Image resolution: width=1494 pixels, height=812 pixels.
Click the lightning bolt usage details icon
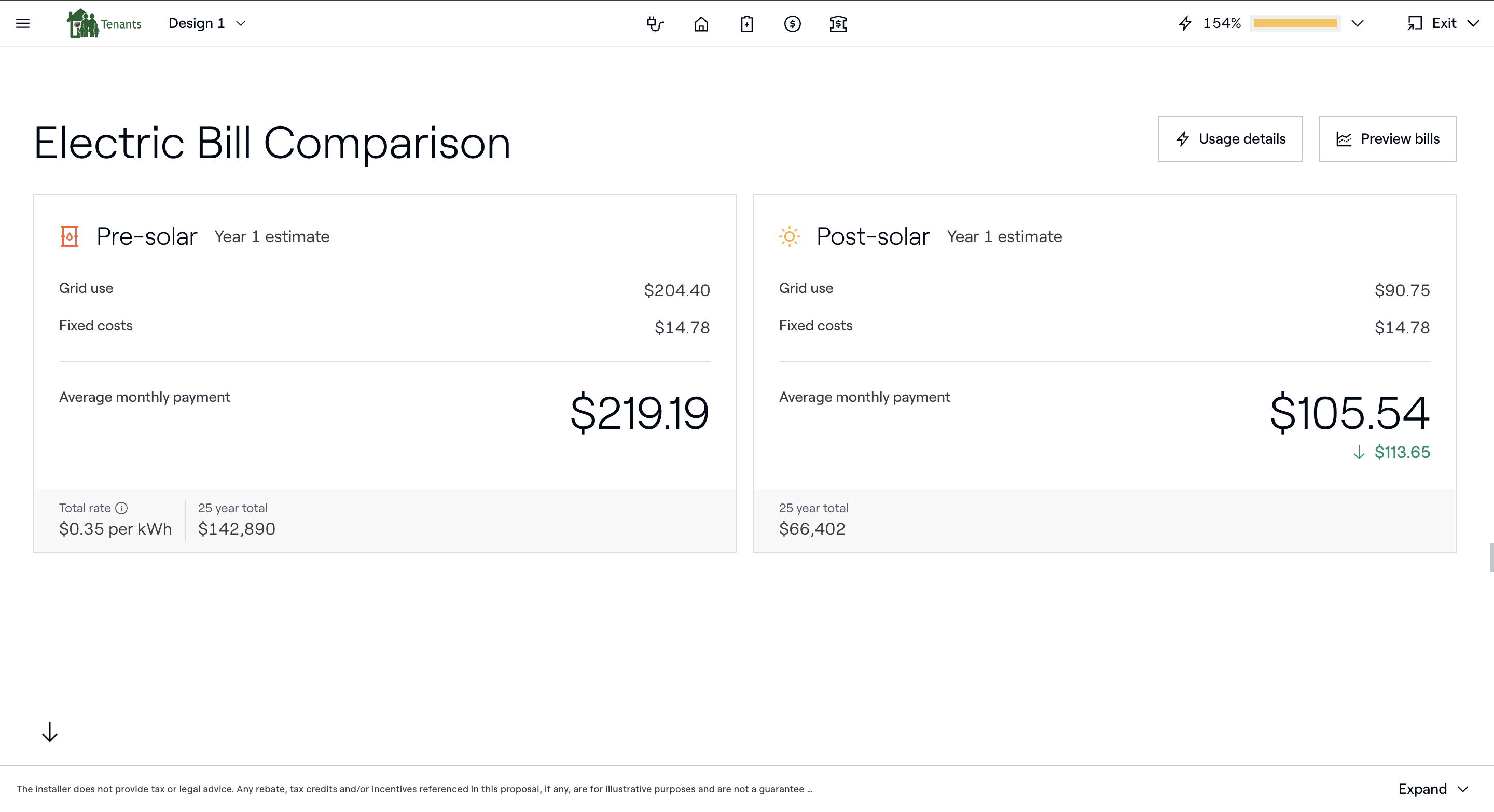(x=1183, y=139)
